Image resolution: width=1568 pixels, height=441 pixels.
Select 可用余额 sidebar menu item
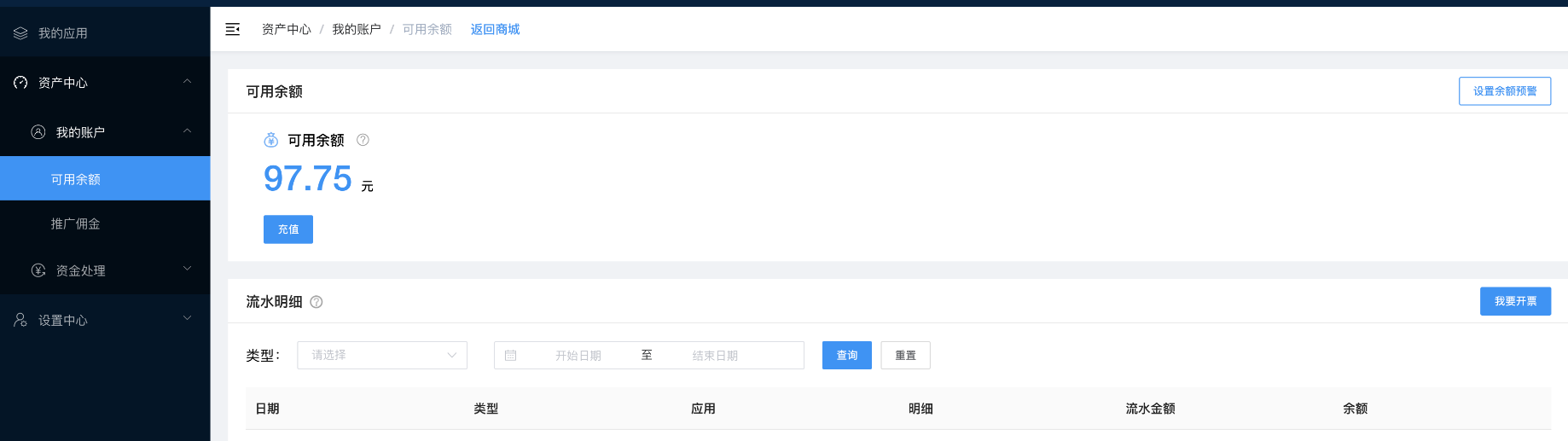(105, 179)
